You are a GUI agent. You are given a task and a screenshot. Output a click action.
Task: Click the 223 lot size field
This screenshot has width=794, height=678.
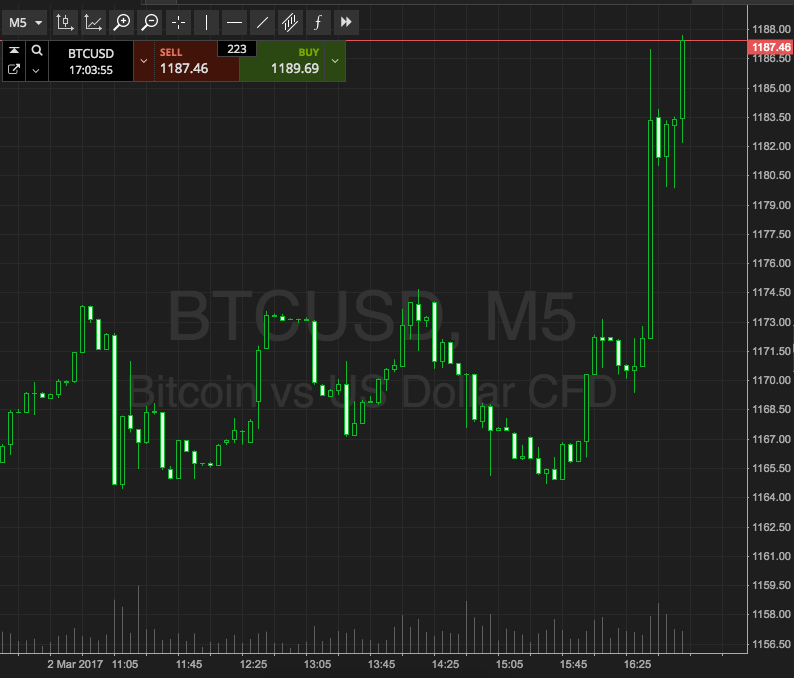[x=237, y=48]
